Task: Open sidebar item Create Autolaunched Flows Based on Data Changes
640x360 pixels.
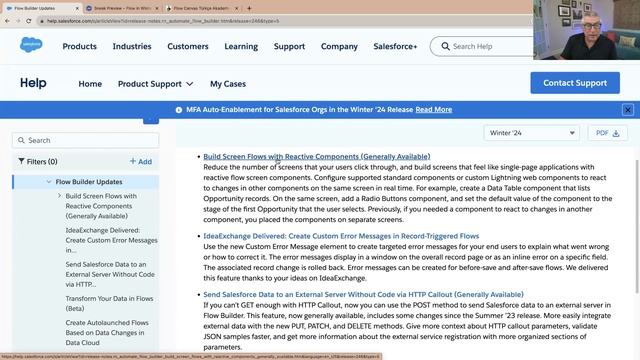Action: pyautogui.click(x=107, y=332)
